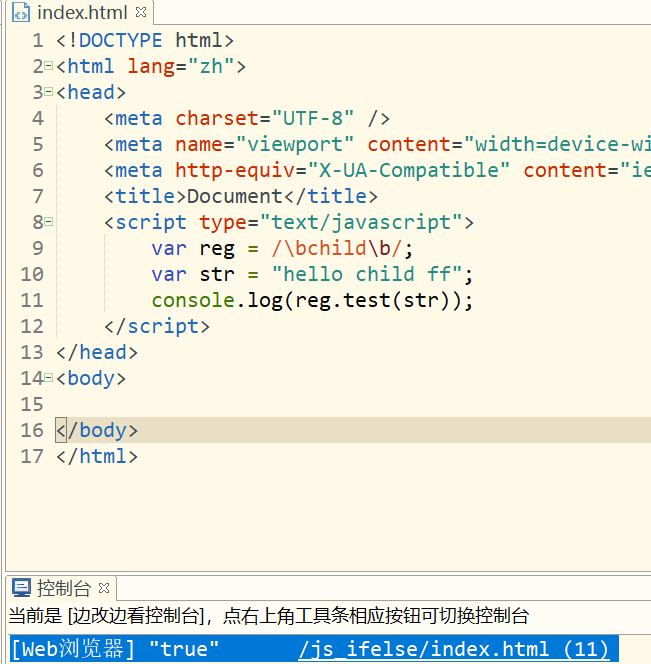651x664 pixels.
Task: Click the http-equiv="X-UA-Compatible" attribute text
Action: pos(343,170)
